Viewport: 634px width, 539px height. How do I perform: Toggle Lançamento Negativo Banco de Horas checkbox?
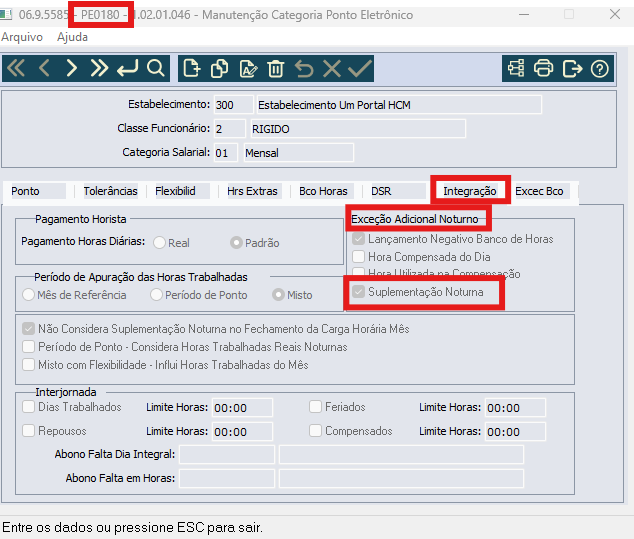pos(358,239)
